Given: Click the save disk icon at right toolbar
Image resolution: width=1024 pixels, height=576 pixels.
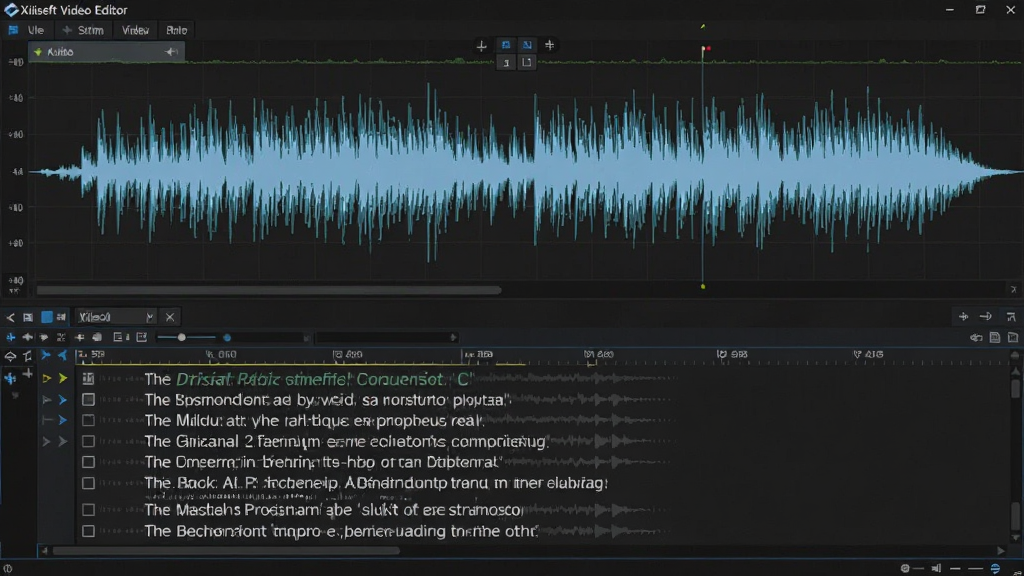Looking at the screenshot, I should click(x=995, y=338).
